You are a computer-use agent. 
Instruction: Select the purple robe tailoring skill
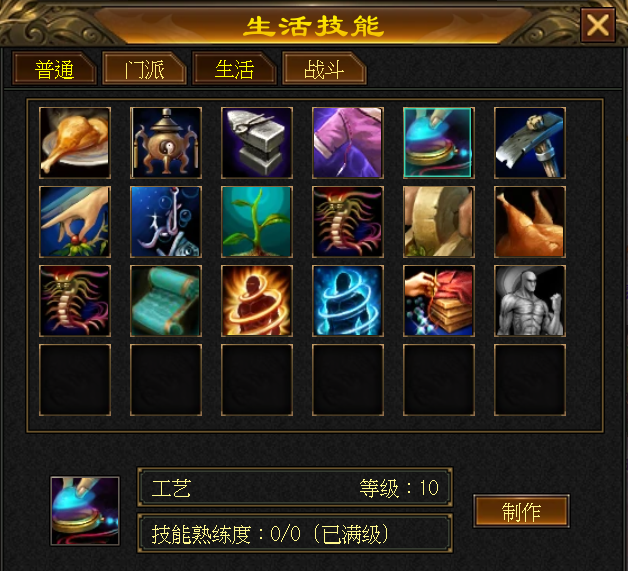(348, 143)
